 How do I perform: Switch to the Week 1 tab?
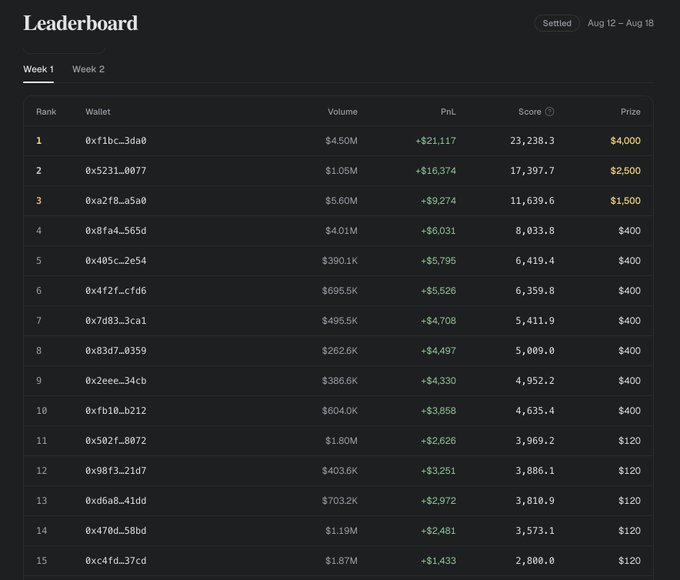click(x=38, y=69)
